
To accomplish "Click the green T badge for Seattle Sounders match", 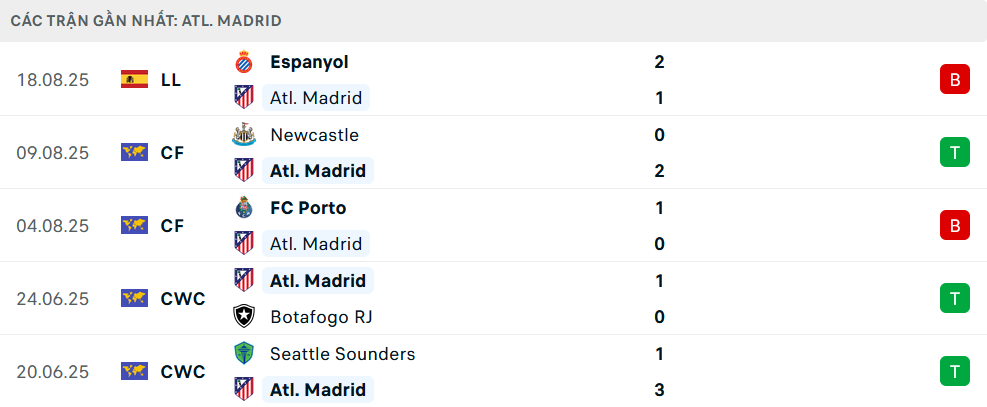I will coord(955,371).
